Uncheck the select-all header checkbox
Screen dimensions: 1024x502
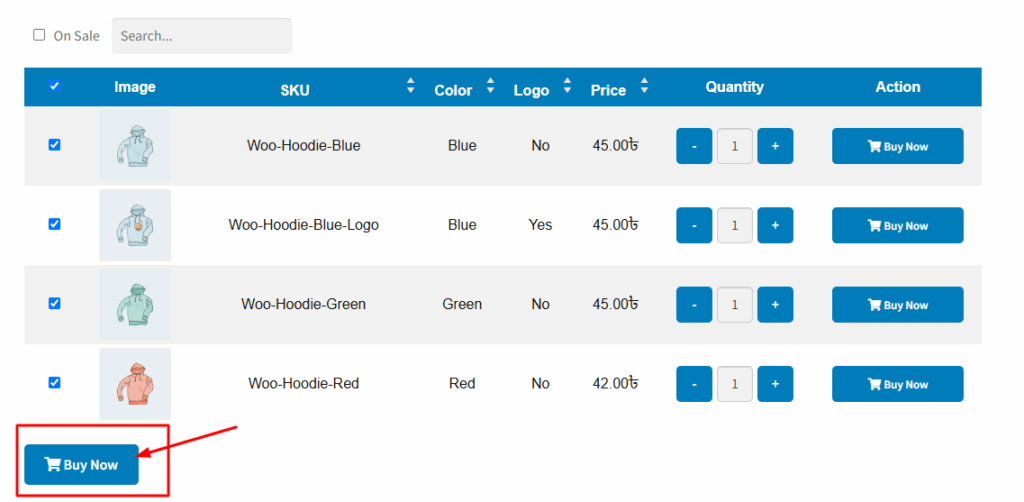pos(54,86)
